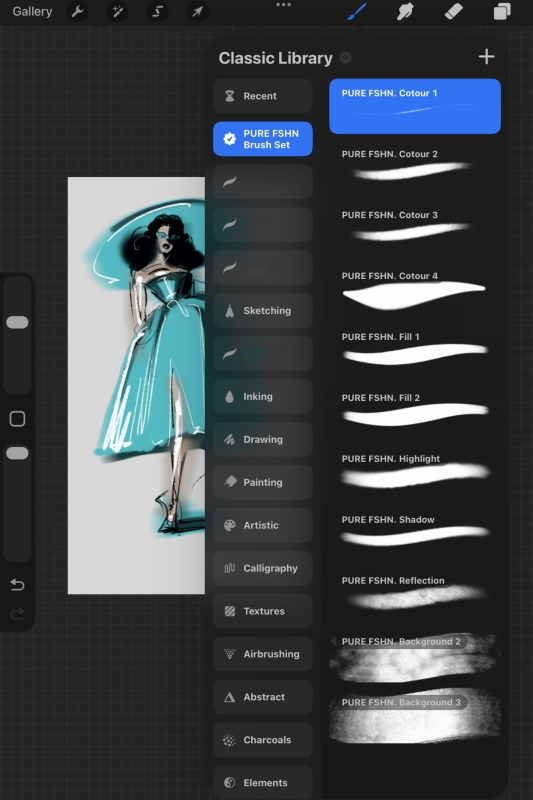This screenshot has width=533, height=800.
Task: Open the Recent brushes category
Action: click(x=263, y=96)
